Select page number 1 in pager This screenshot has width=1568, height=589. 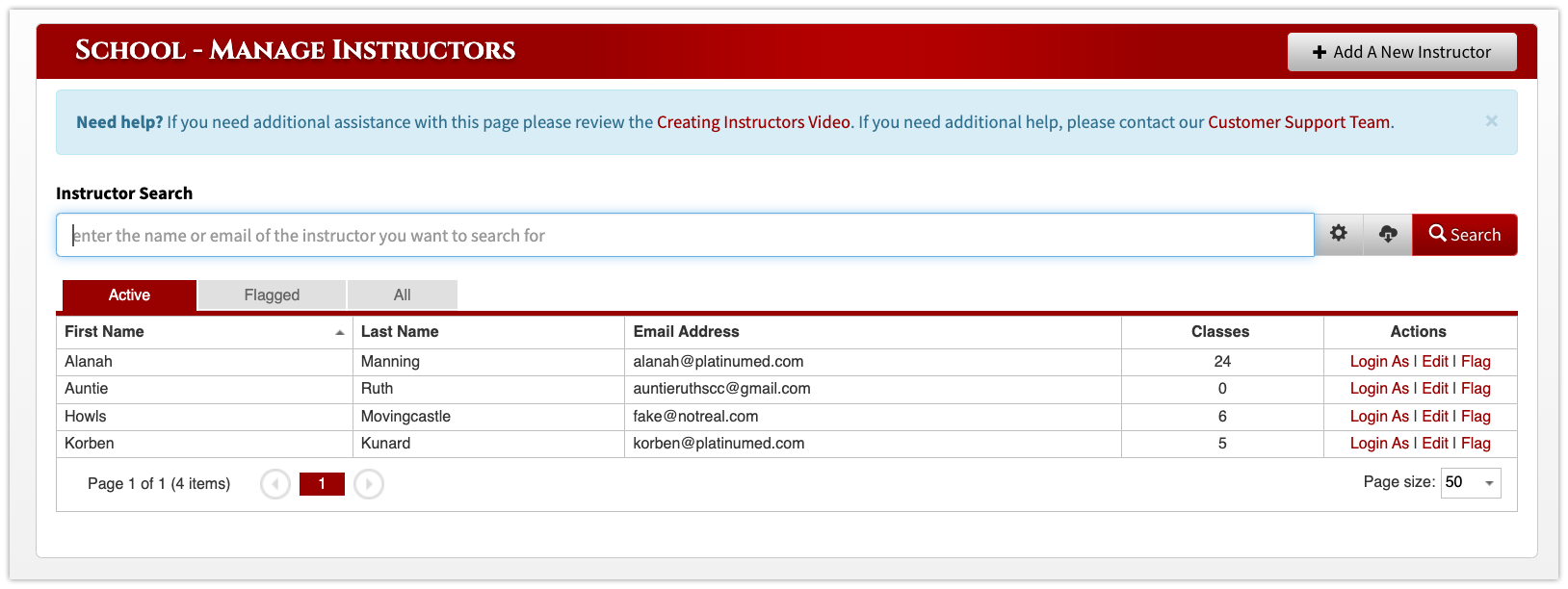(322, 484)
